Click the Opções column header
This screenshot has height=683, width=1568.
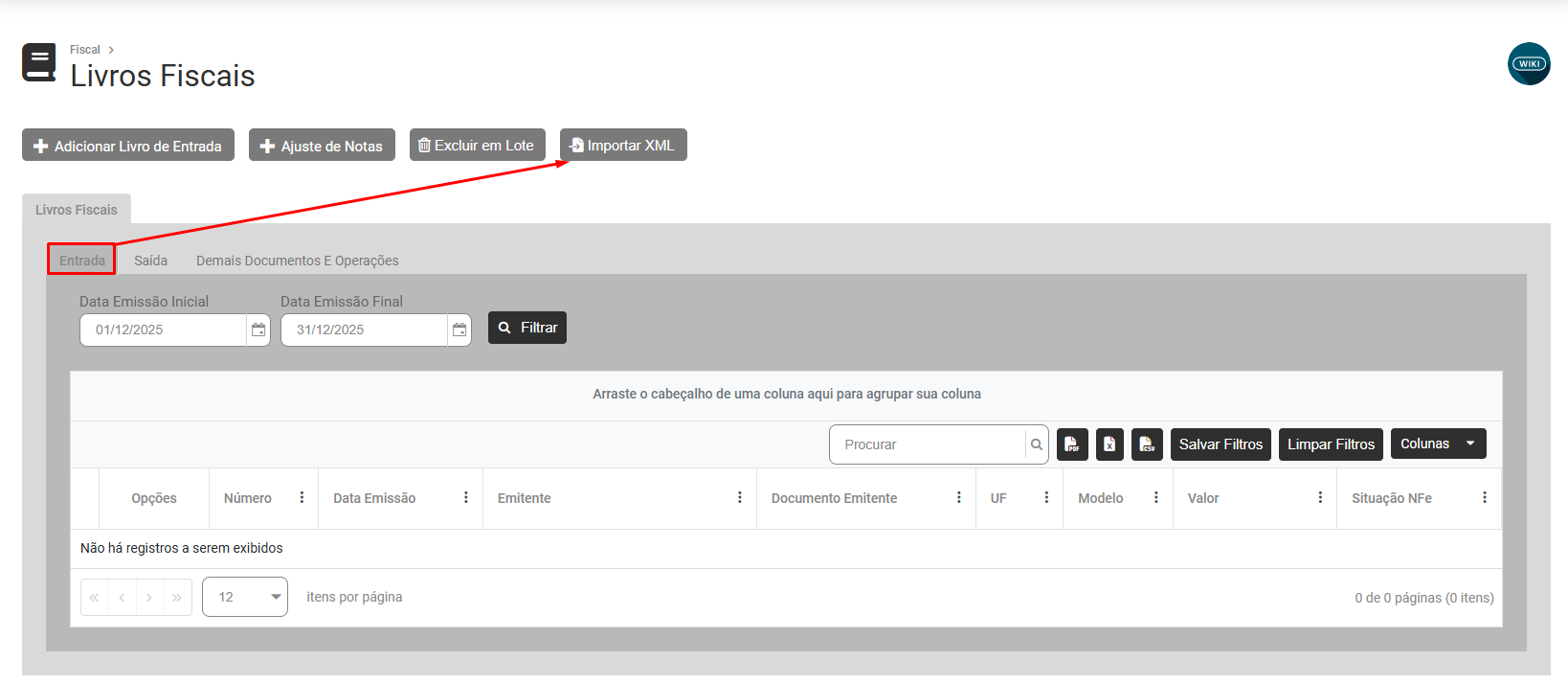coord(154,498)
